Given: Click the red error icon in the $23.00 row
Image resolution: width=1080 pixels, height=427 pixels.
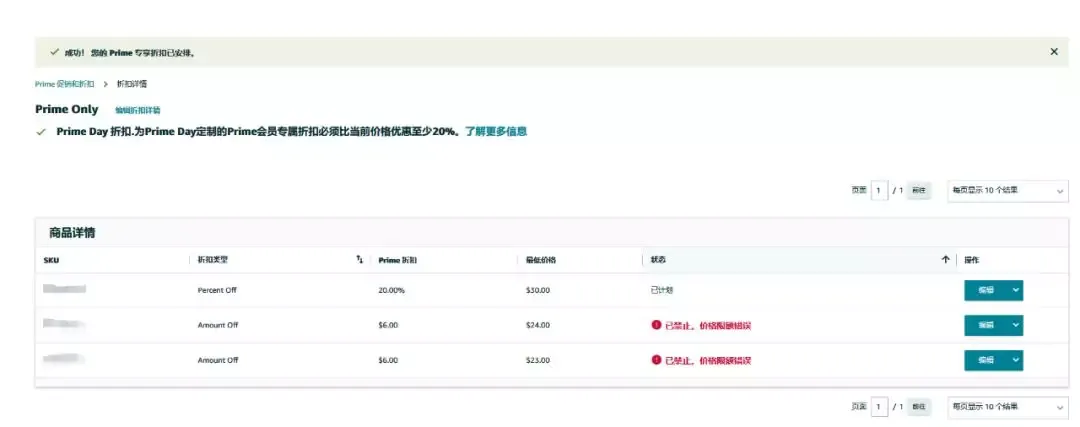Looking at the screenshot, I should coord(656,360).
